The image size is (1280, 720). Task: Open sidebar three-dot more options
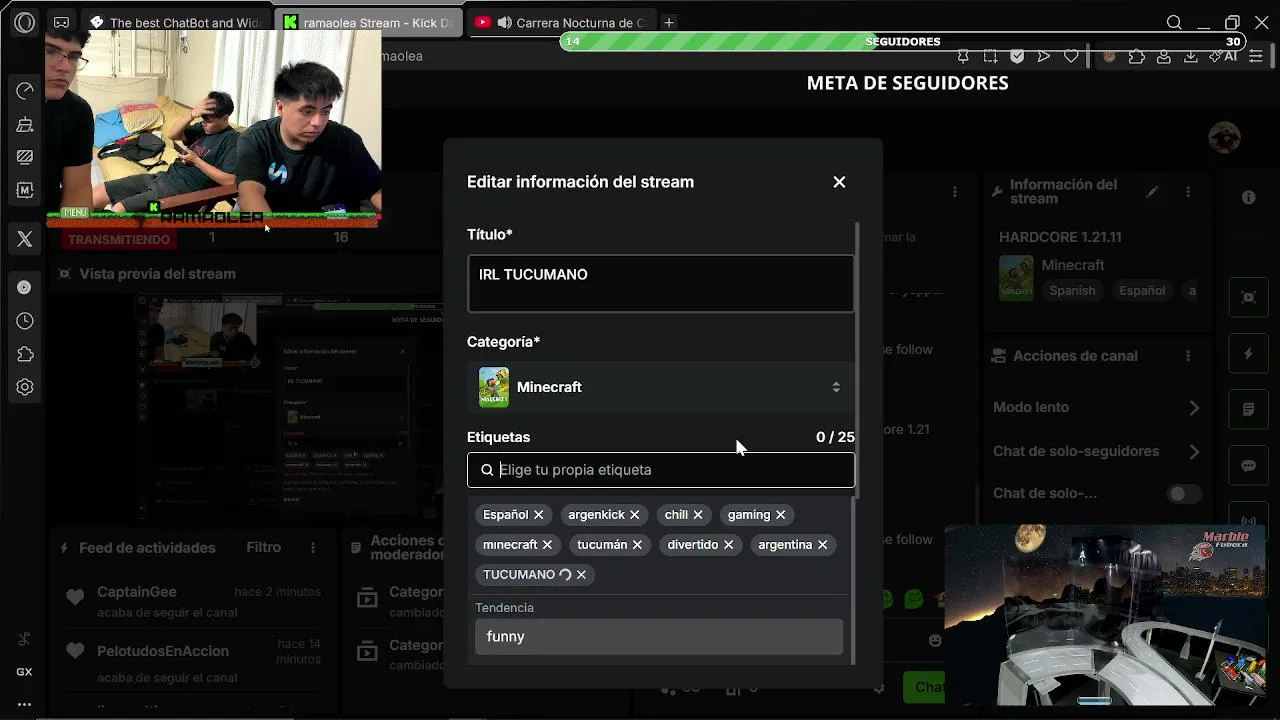25,704
